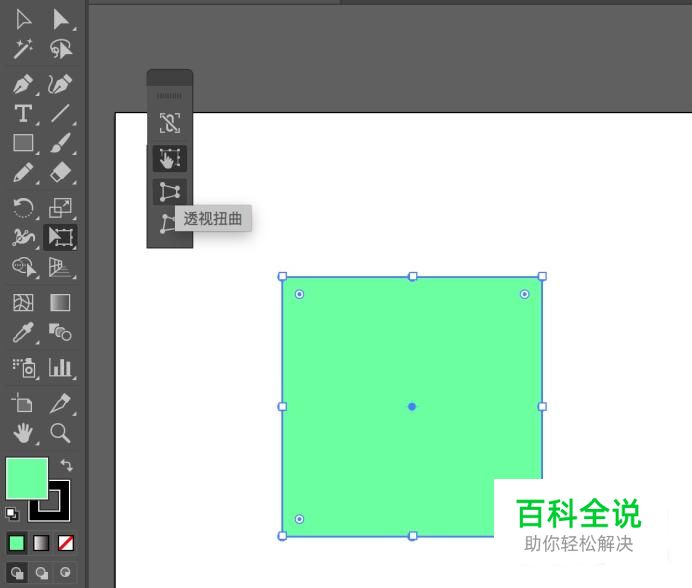This screenshot has width=692, height=588.
Task: Enable Free Distort in the floating widget
Action: pyautogui.click(x=167, y=223)
